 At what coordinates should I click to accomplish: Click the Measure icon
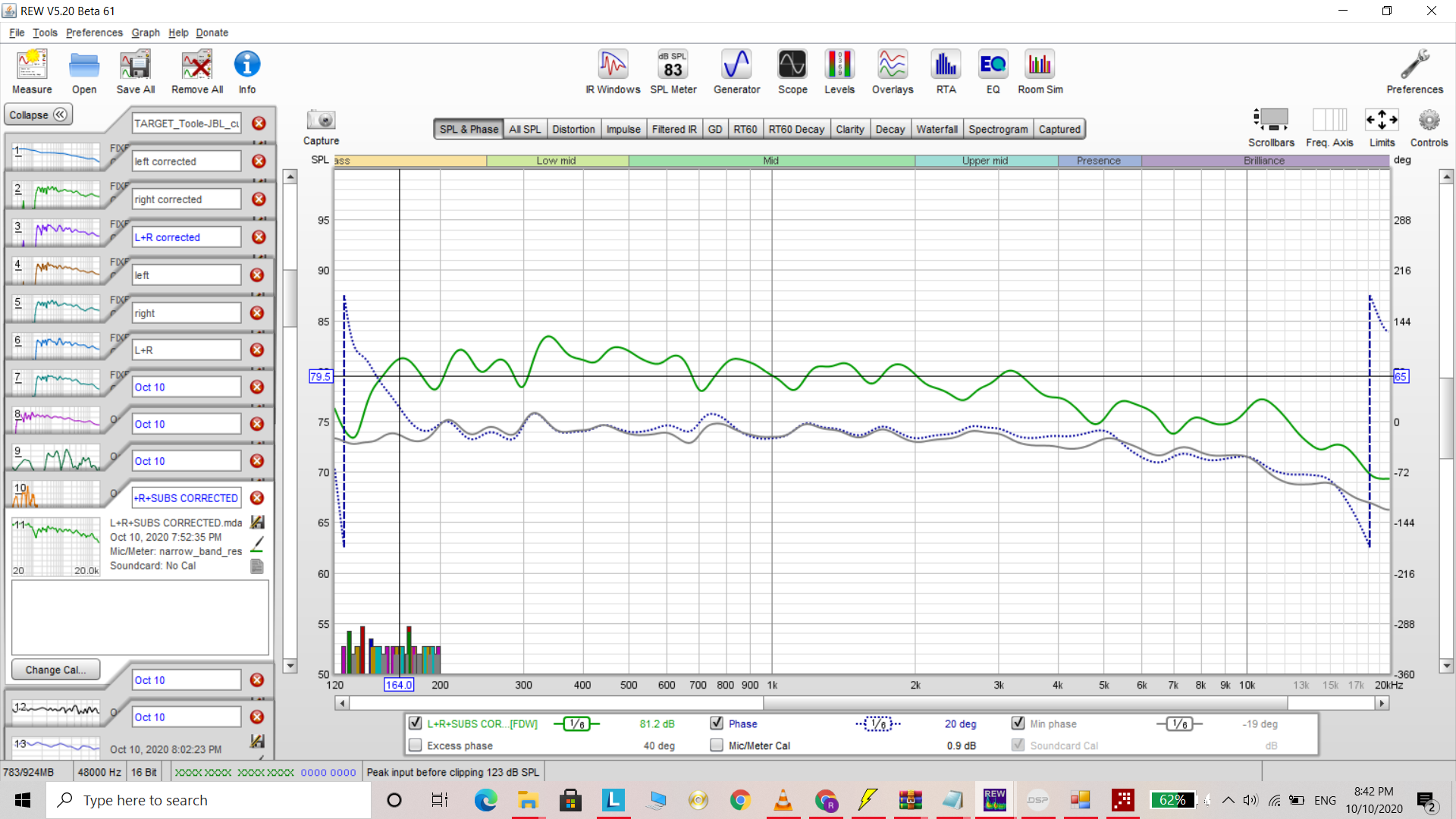click(x=32, y=72)
